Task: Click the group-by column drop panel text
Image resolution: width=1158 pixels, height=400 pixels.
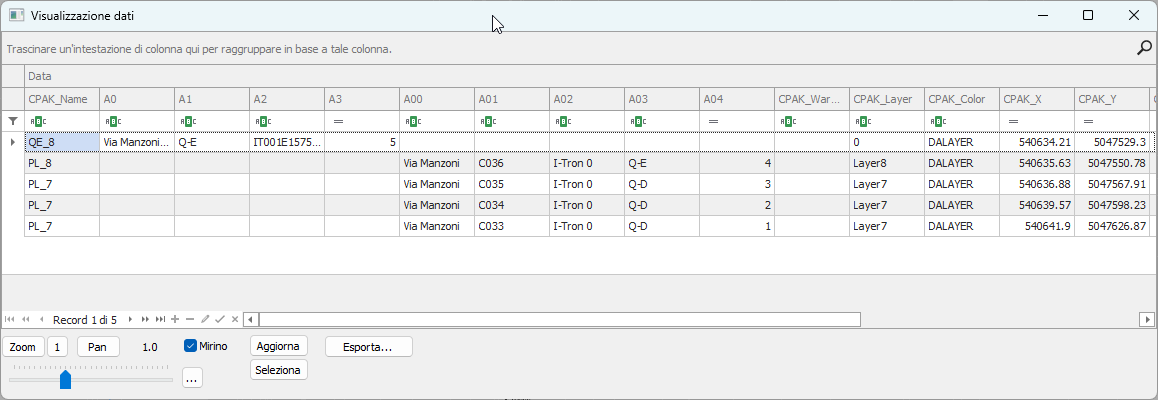Action: click(x=199, y=49)
